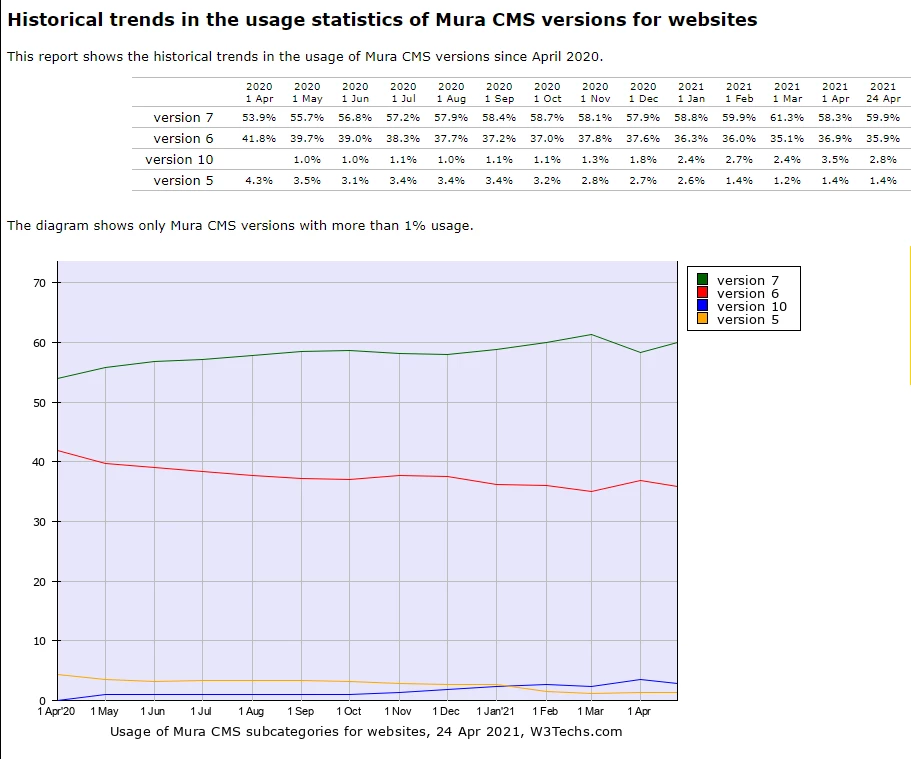Click the red line low point at 1 Mar
This screenshot has height=759, width=911.
tap(591, 491)
